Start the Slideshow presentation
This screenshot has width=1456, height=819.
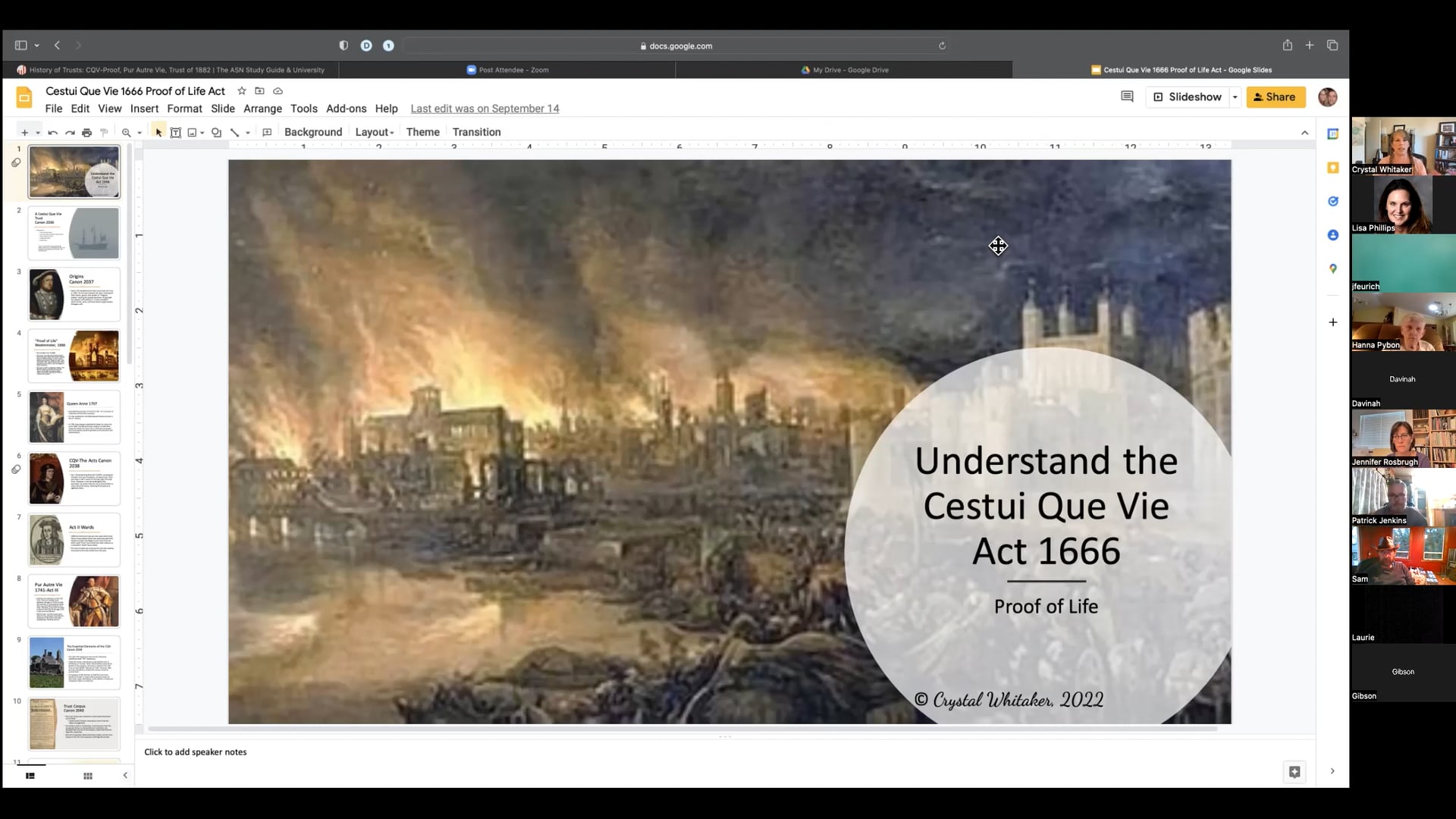[1188, 97]
